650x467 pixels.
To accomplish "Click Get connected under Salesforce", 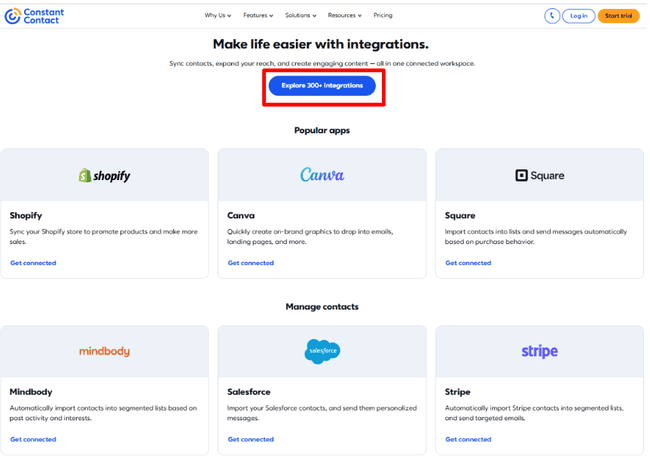I will tap(252, 440).
